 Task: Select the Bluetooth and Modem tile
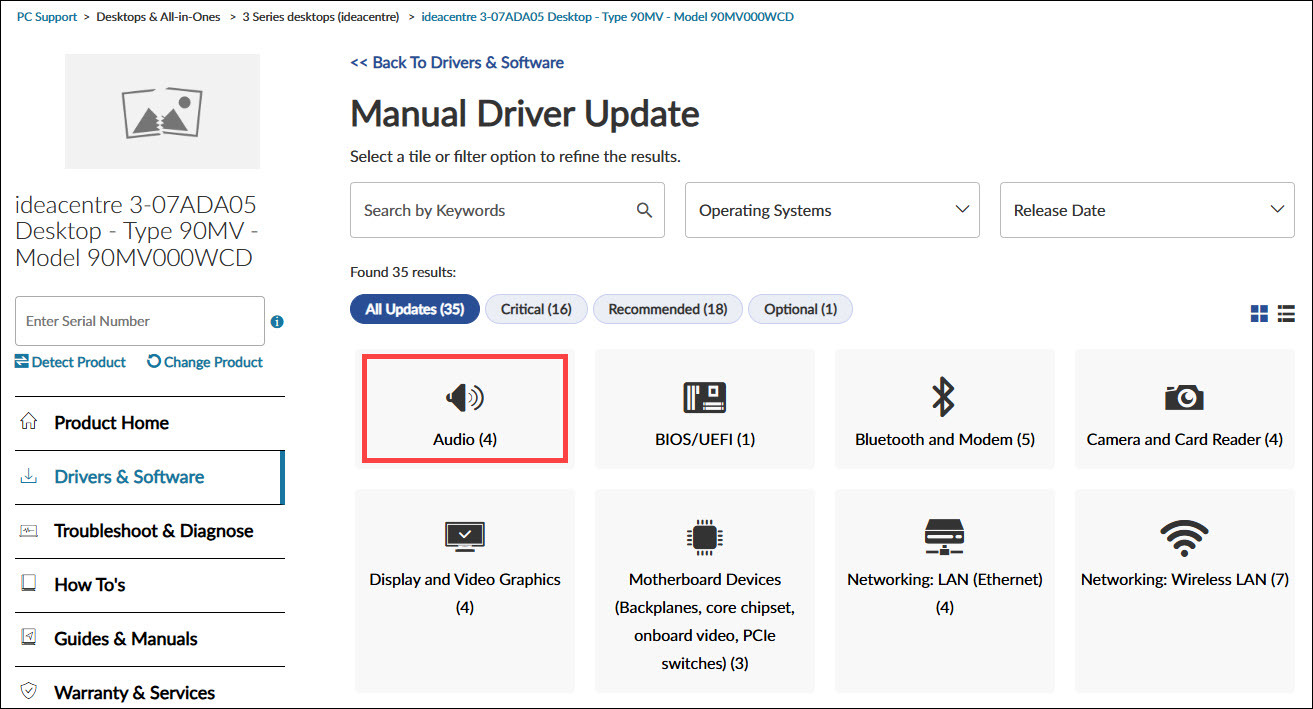coord(944,409)
